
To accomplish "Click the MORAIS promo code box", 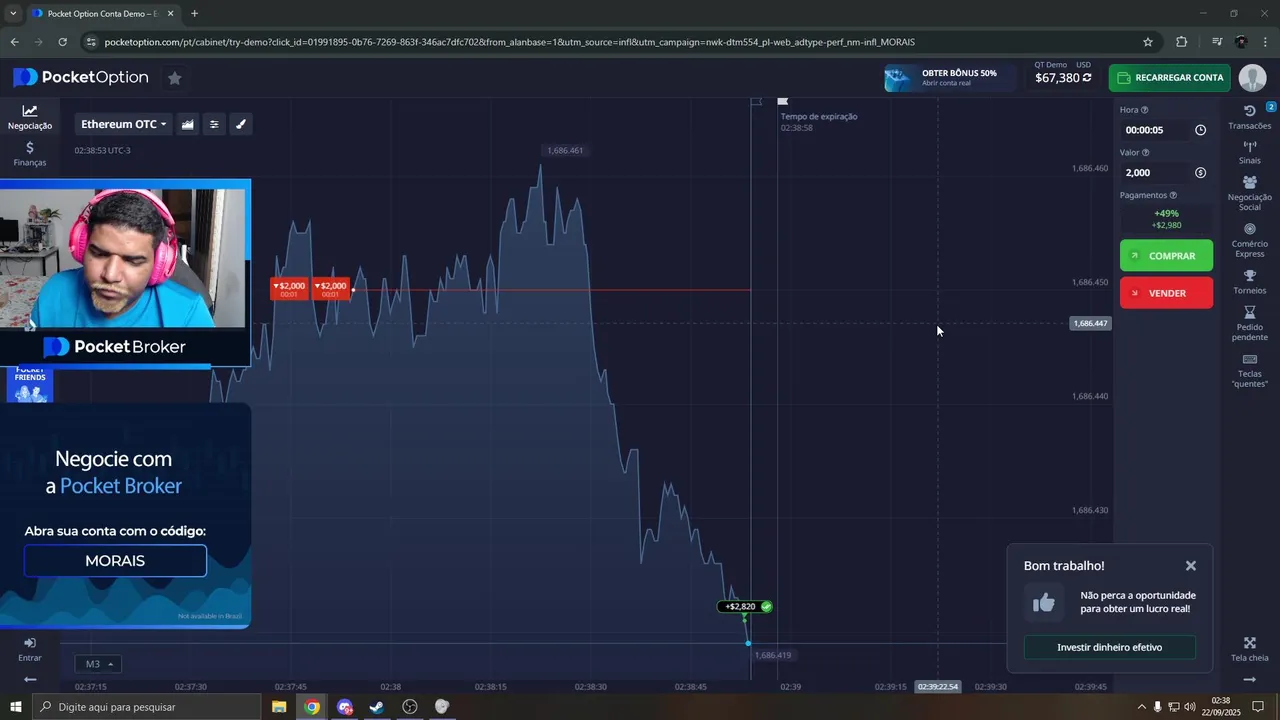I will click(115, 561).
